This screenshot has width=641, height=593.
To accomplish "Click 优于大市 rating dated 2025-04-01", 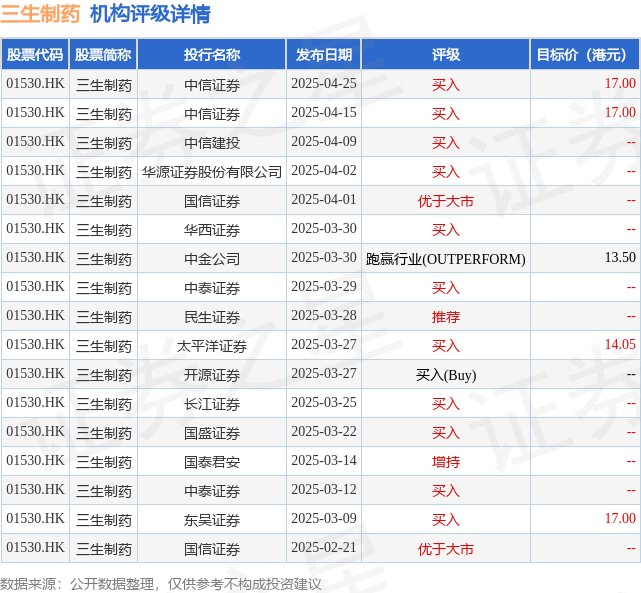I will pyautogui.click(x=446, y=201).
